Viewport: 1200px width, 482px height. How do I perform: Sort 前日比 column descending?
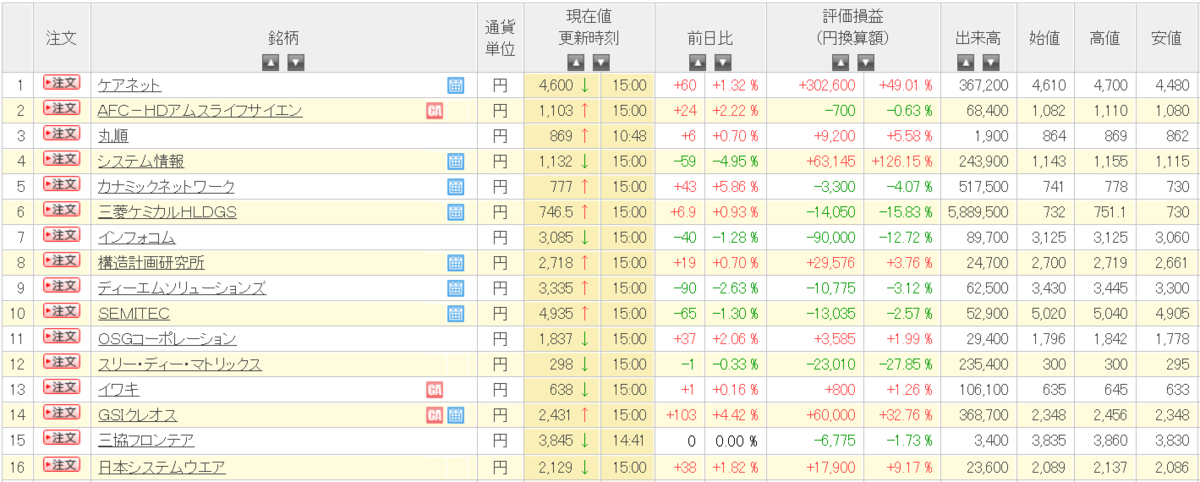[722, 62]
